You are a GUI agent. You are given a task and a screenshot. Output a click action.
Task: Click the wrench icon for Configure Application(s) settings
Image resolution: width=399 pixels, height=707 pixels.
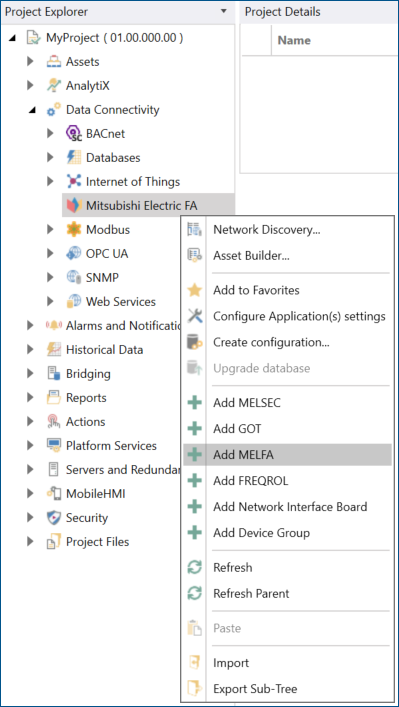point(194,316)
